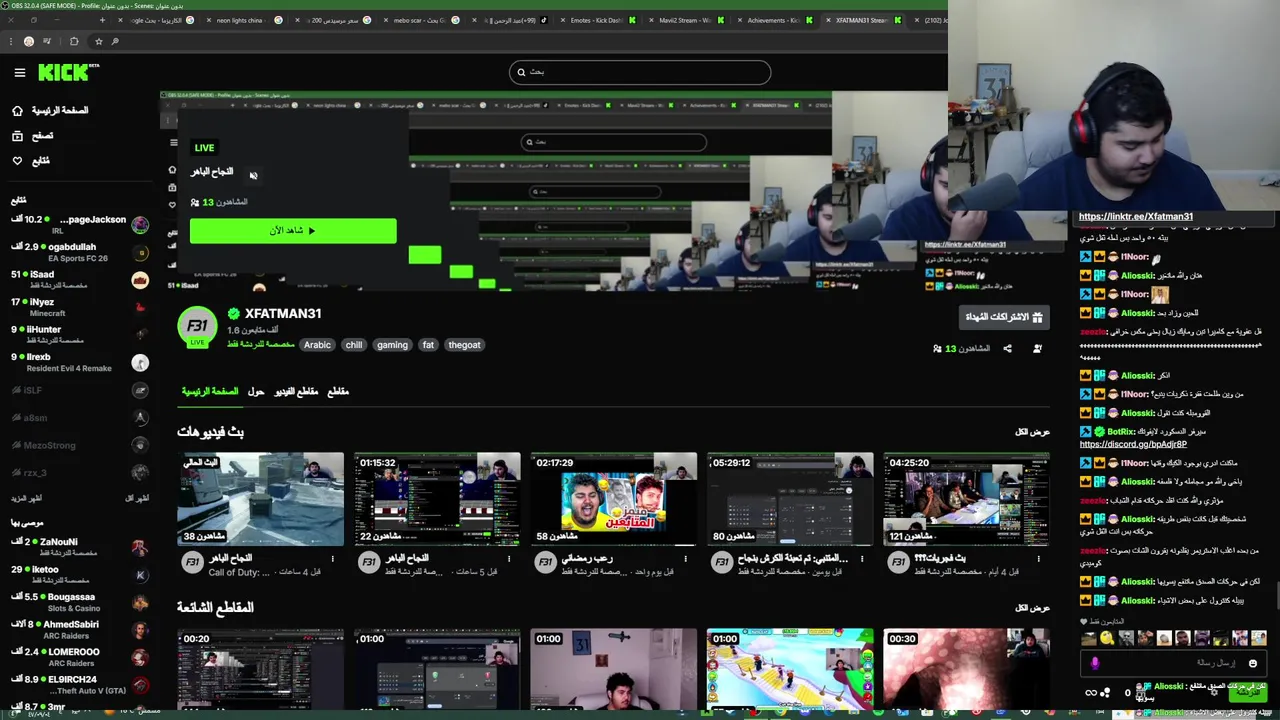1280x720 pixels.
Task: Switch to Clips (مقاطع) channel tab
Action: (x=338, y=392)
